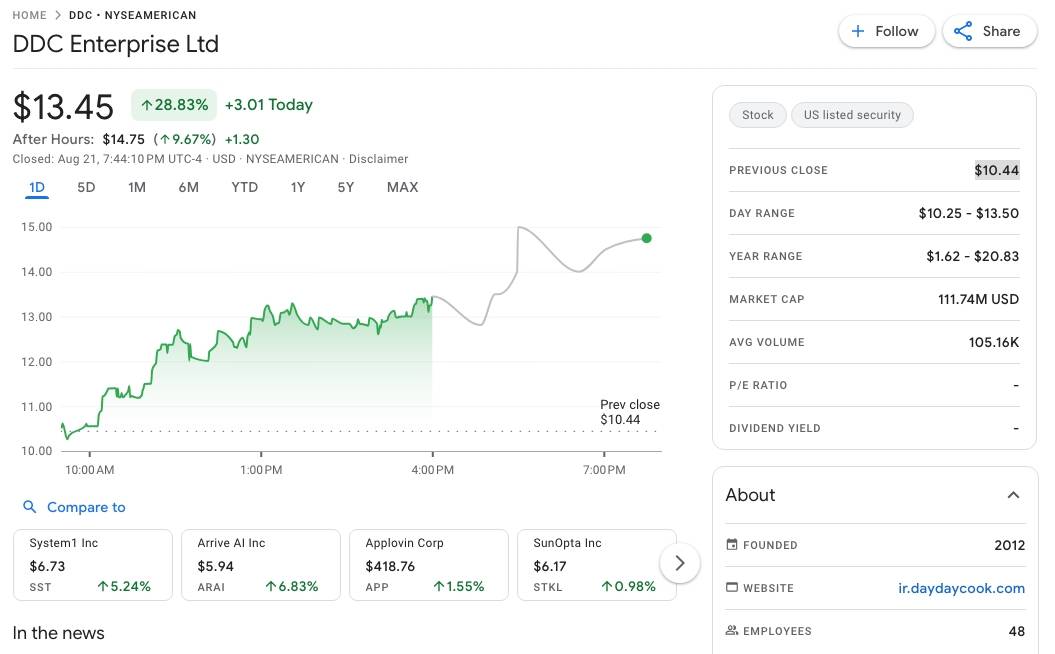Click the Market Cap value 111.74M USD
Screen dimensions: 1055x654
(978, 299)
